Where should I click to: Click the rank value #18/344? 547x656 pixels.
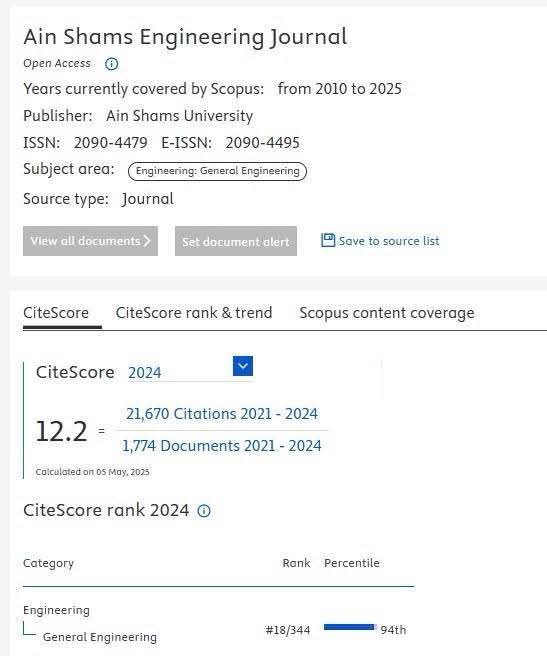(288, 630)
